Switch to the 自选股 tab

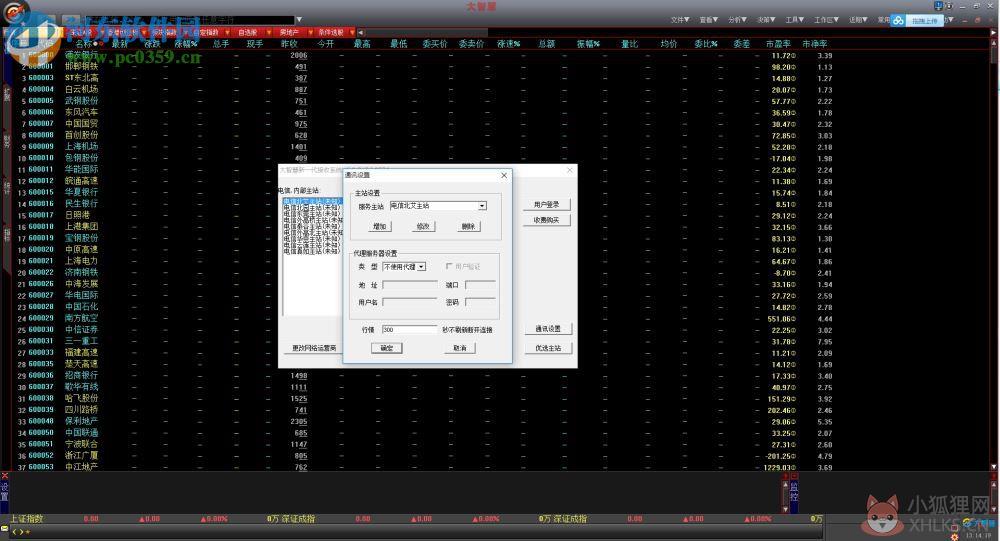(248, 33)
